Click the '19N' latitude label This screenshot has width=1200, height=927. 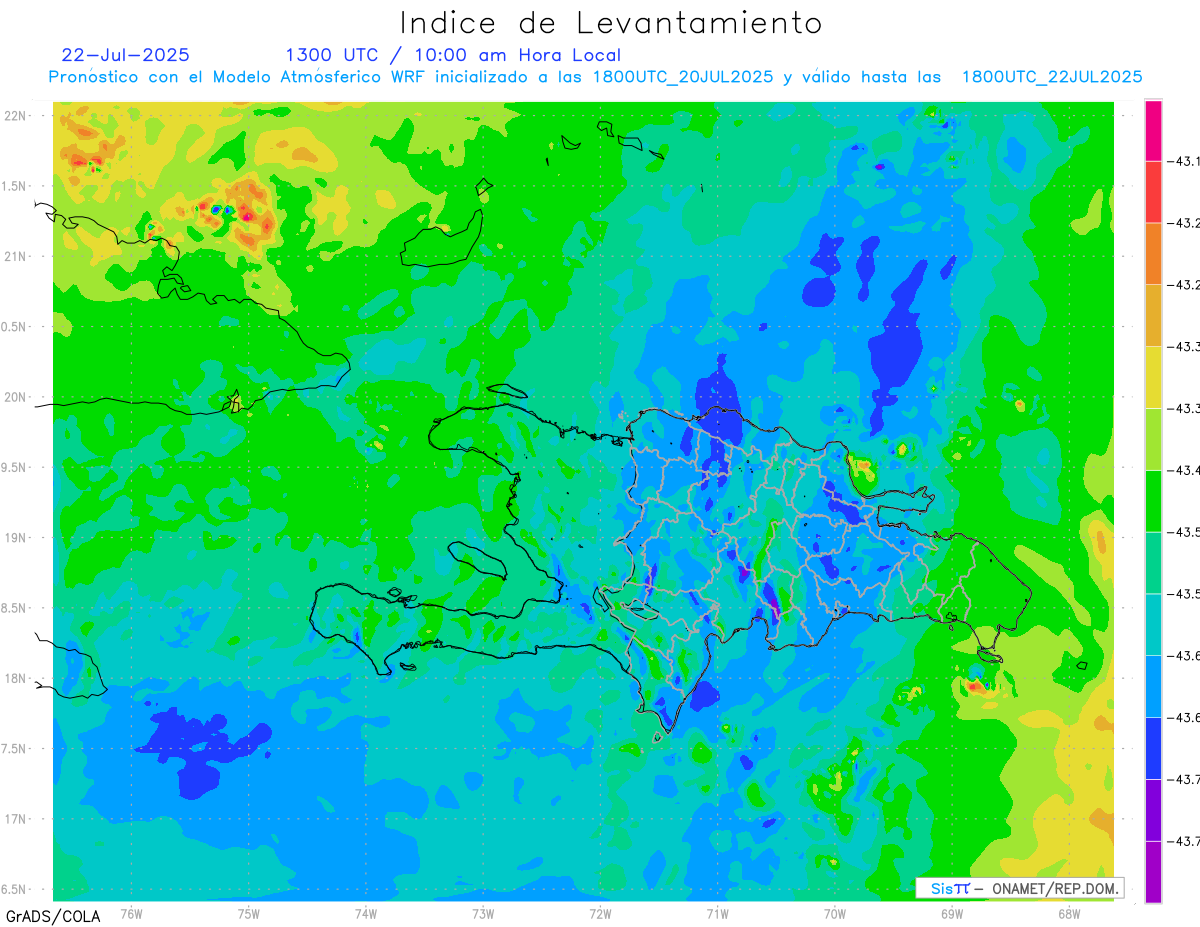(15, 538)
